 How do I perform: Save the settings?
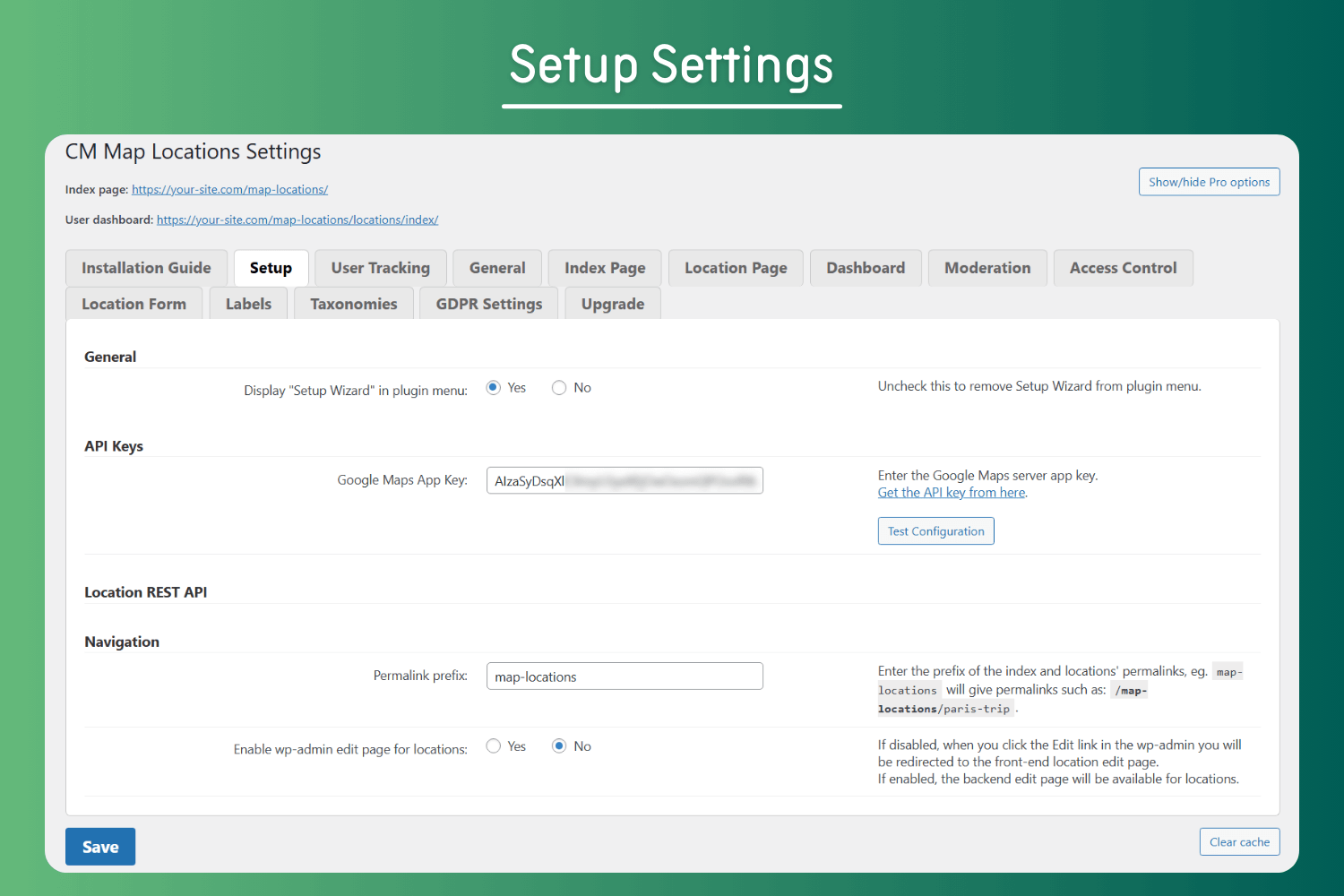[100, 847]
